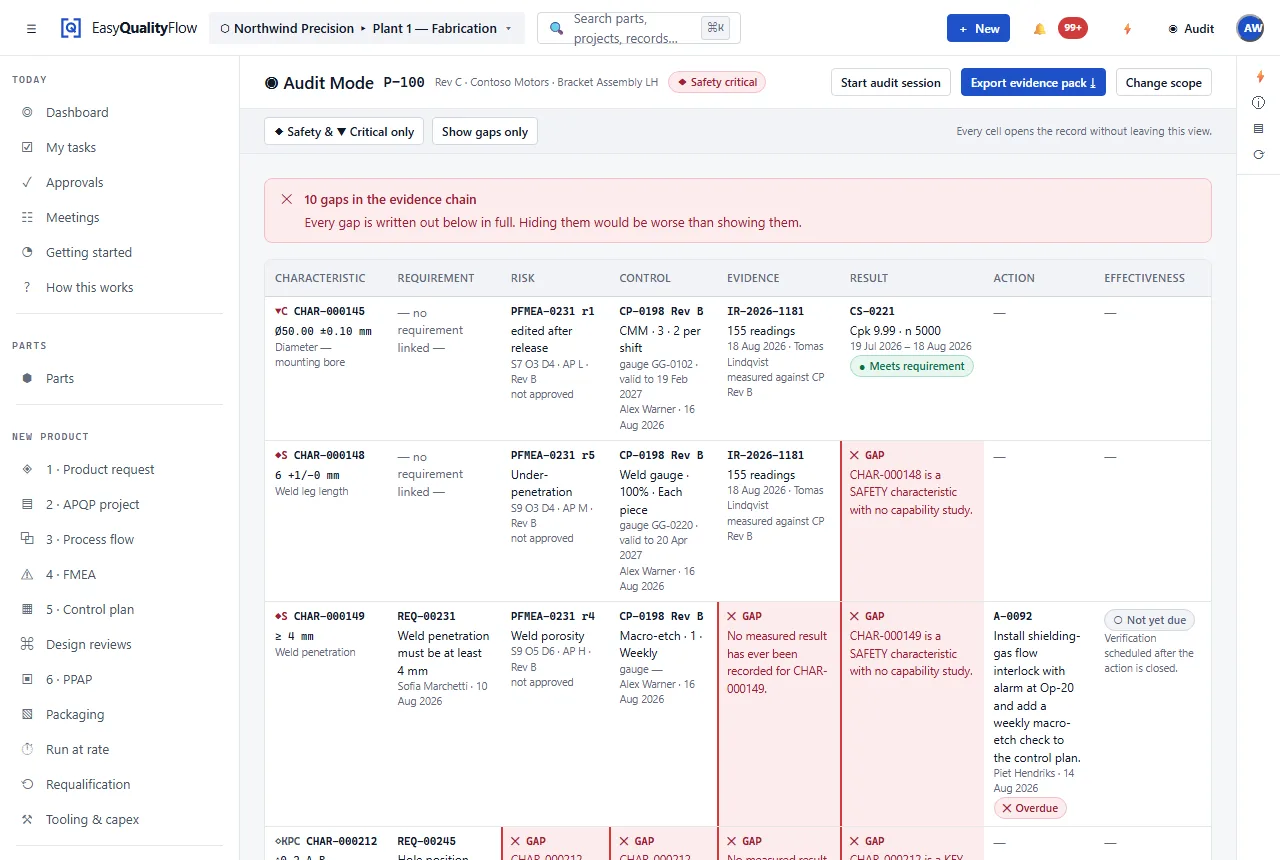
Task: Click the Getting started pie icon
Action: (x=27, y=253)
